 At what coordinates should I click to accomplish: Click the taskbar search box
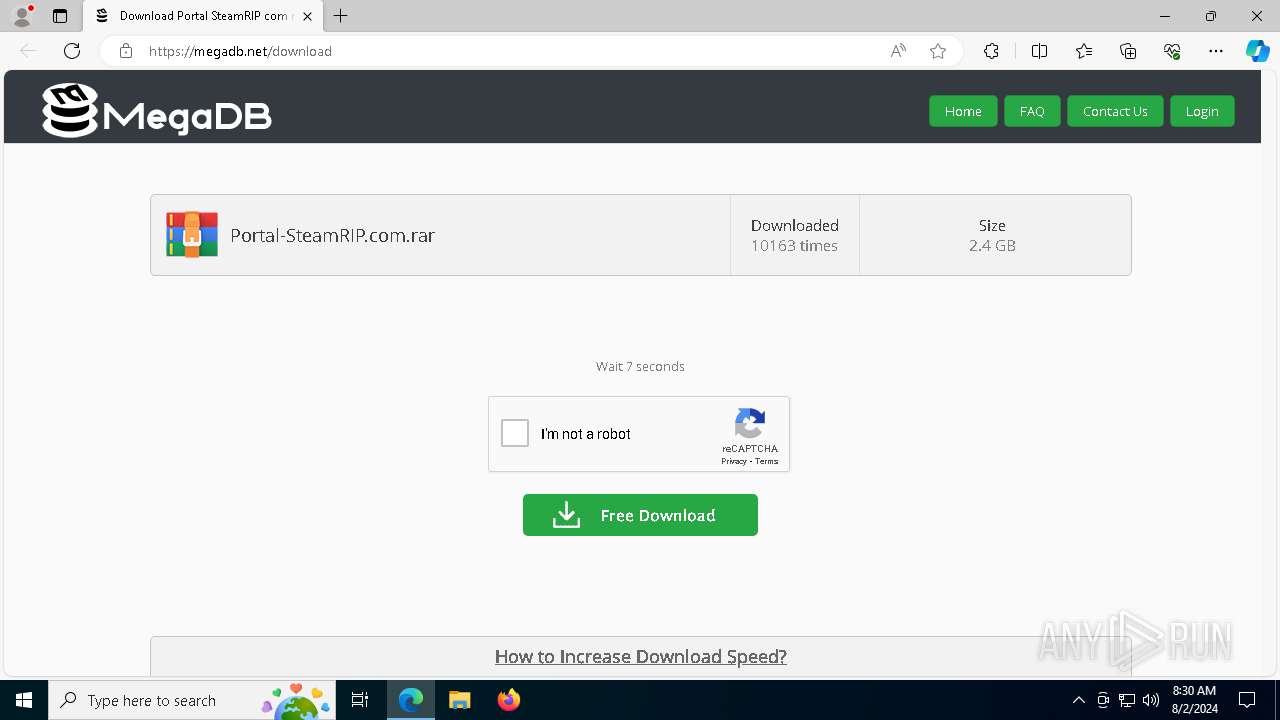(x=192, y=700)
